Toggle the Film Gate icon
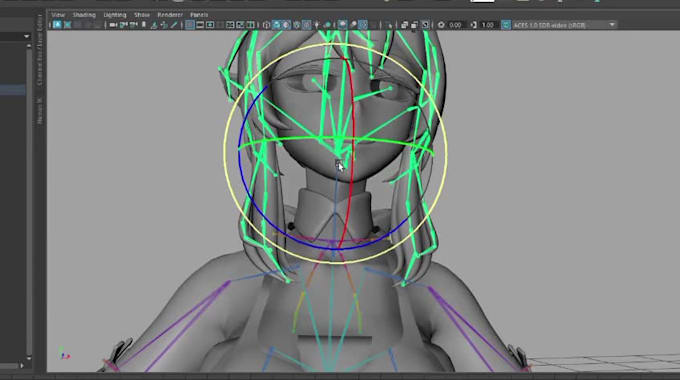The width and height of the screenshot is (680, 380). click(x=200, y=25)
